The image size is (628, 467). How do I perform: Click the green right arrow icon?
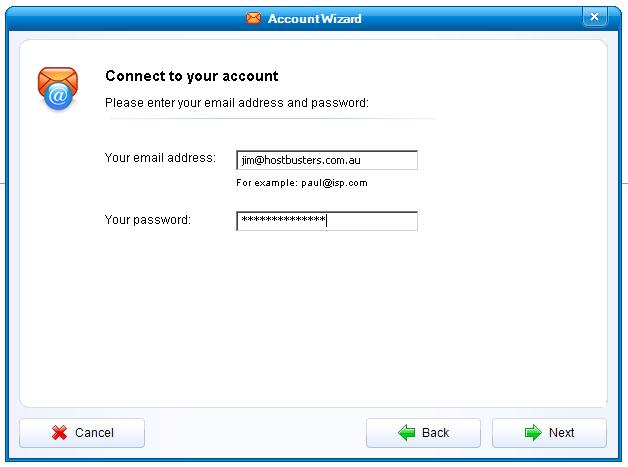coord(533,433)
